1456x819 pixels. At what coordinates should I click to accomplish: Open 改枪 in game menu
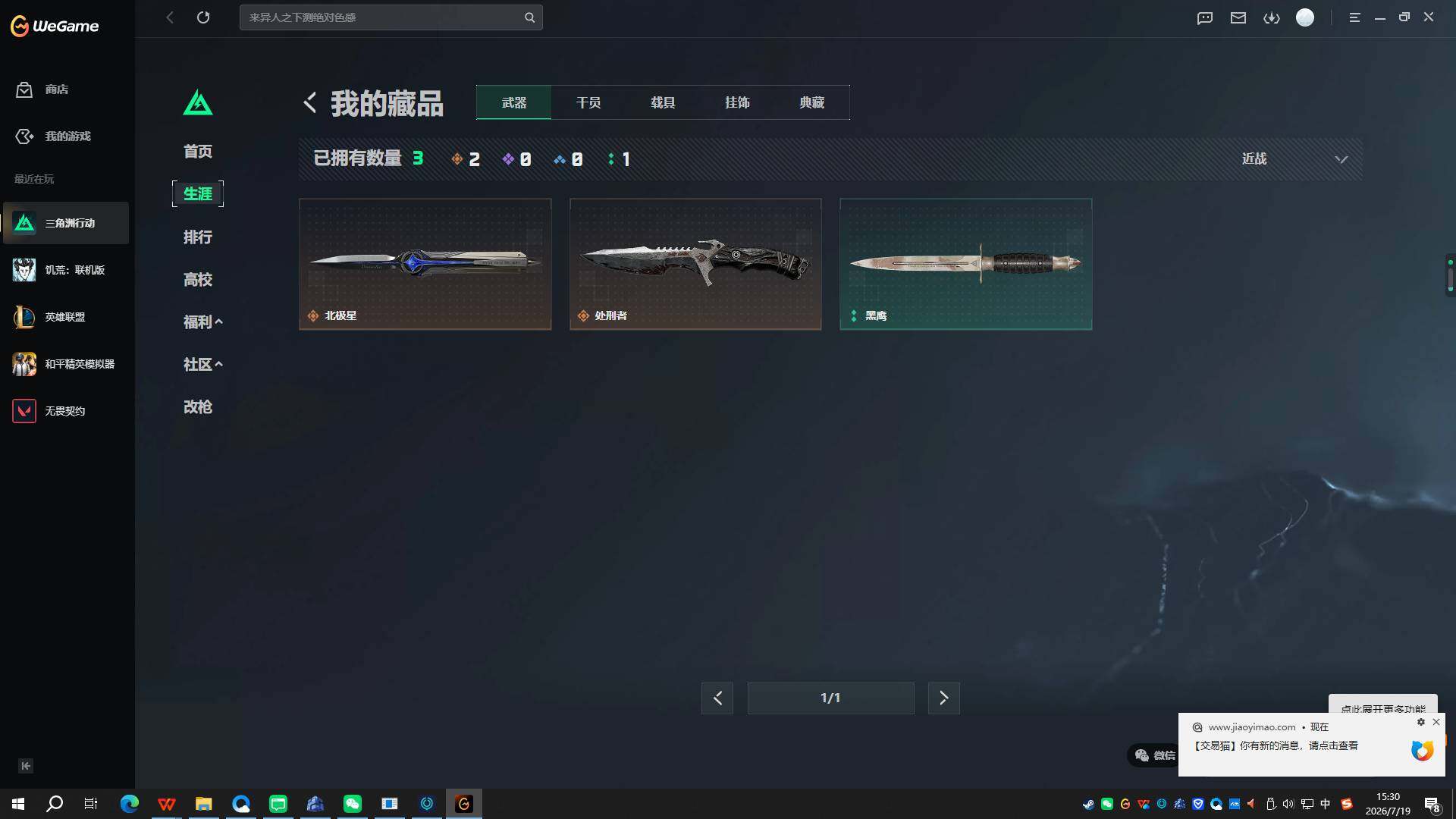coord(198,407)
